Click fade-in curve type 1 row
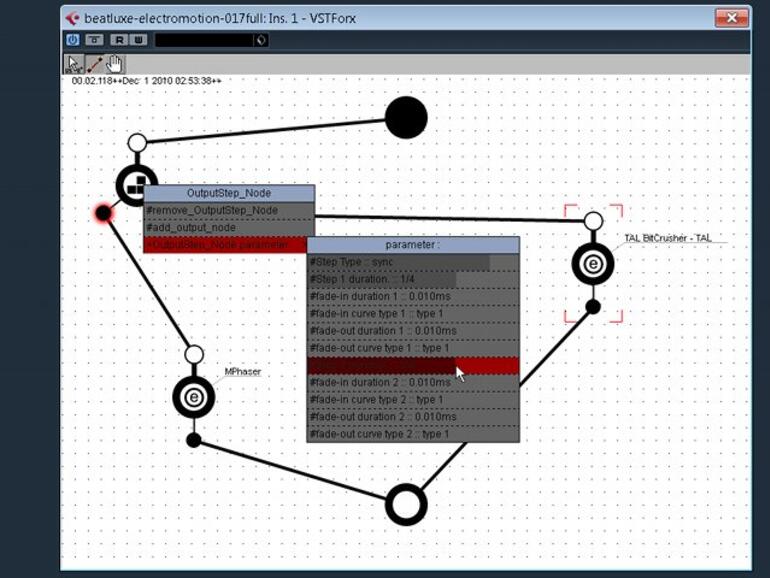Viewport: 770px width, 578px height. (x=413, y=313)
